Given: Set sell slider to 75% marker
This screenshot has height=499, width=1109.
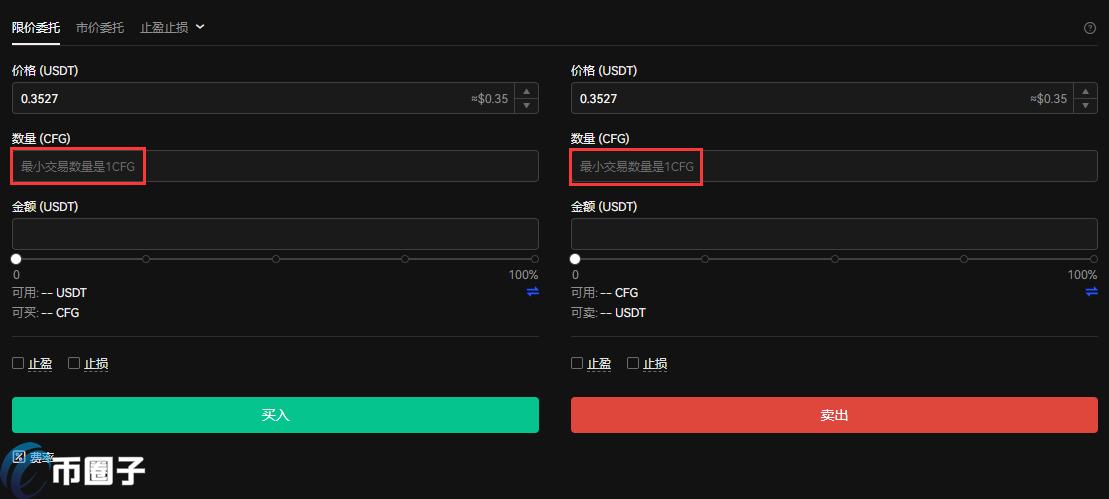Looking at the screenshot, I should [963, 259].
